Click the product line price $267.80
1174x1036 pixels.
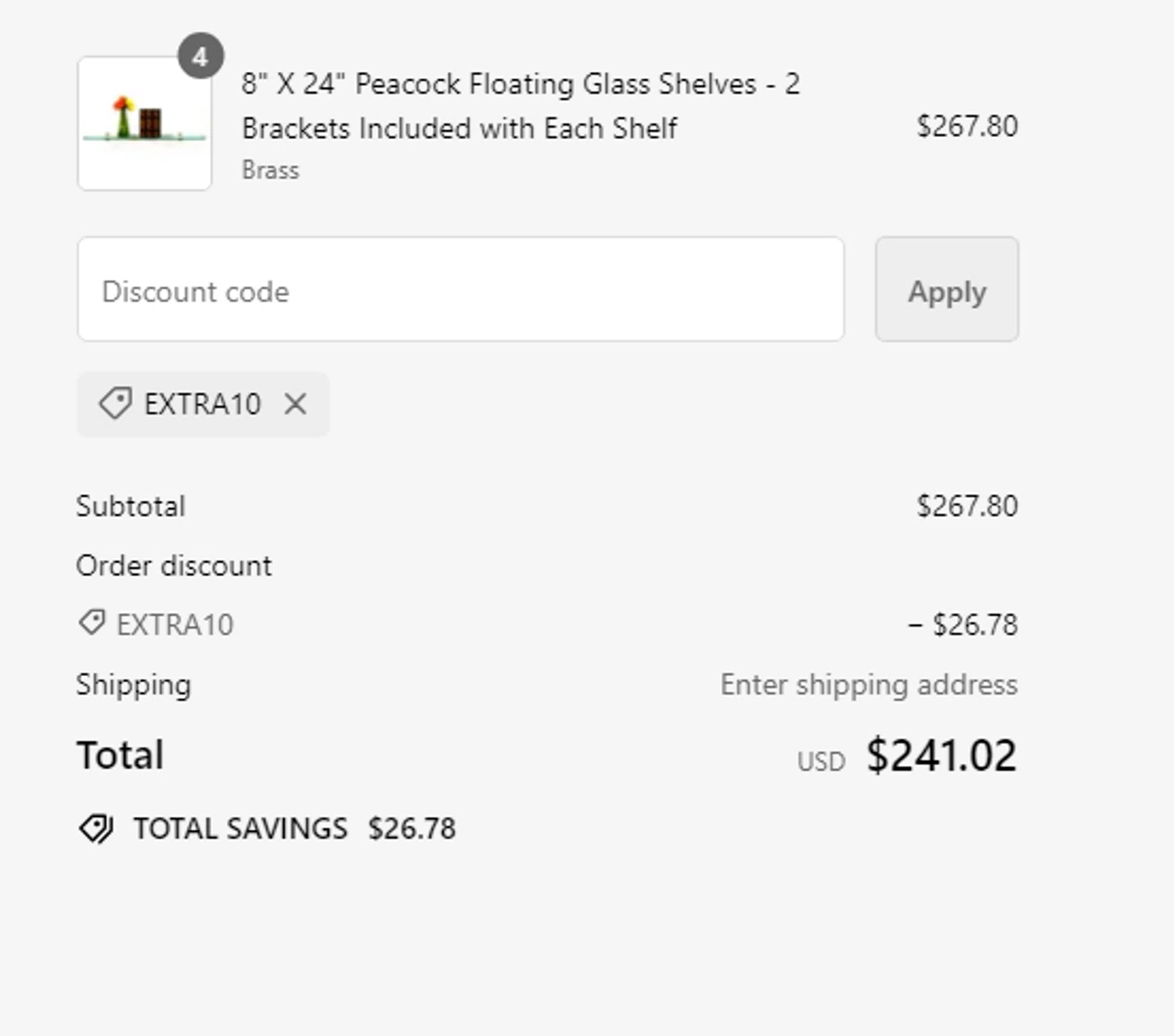click(967, 126)
